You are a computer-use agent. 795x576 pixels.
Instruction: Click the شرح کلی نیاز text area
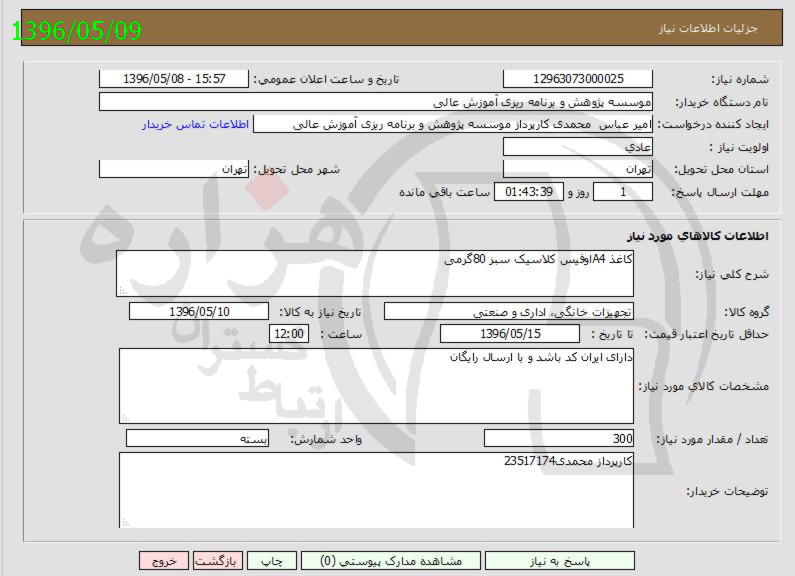(x=375, y=273)
